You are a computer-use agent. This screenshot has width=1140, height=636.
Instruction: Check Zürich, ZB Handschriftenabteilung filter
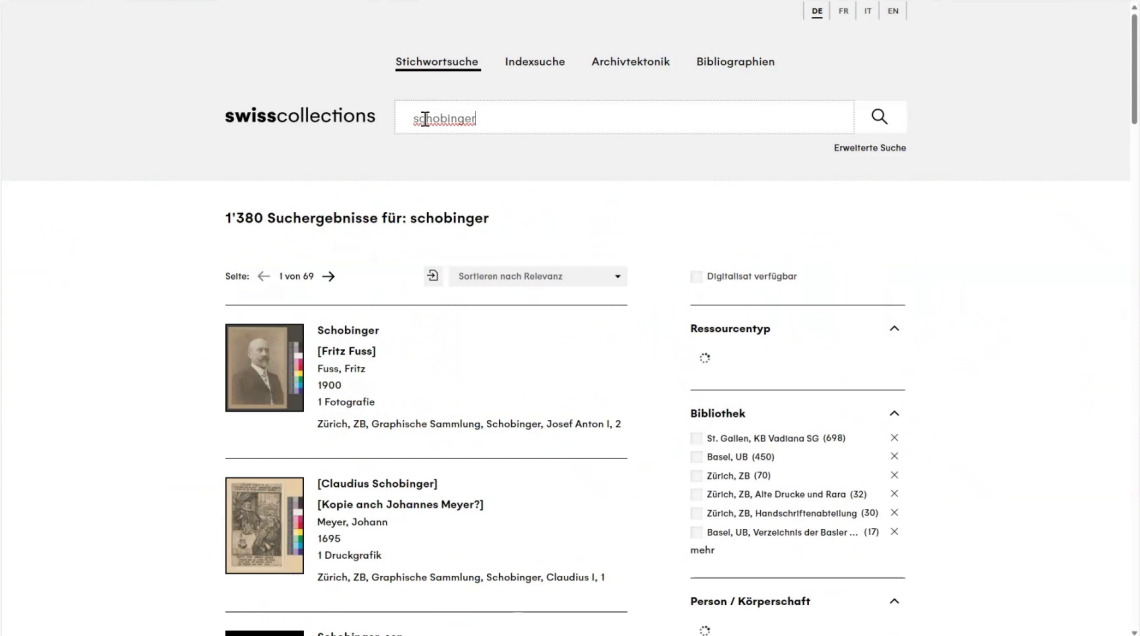click(x=697, y=513)
